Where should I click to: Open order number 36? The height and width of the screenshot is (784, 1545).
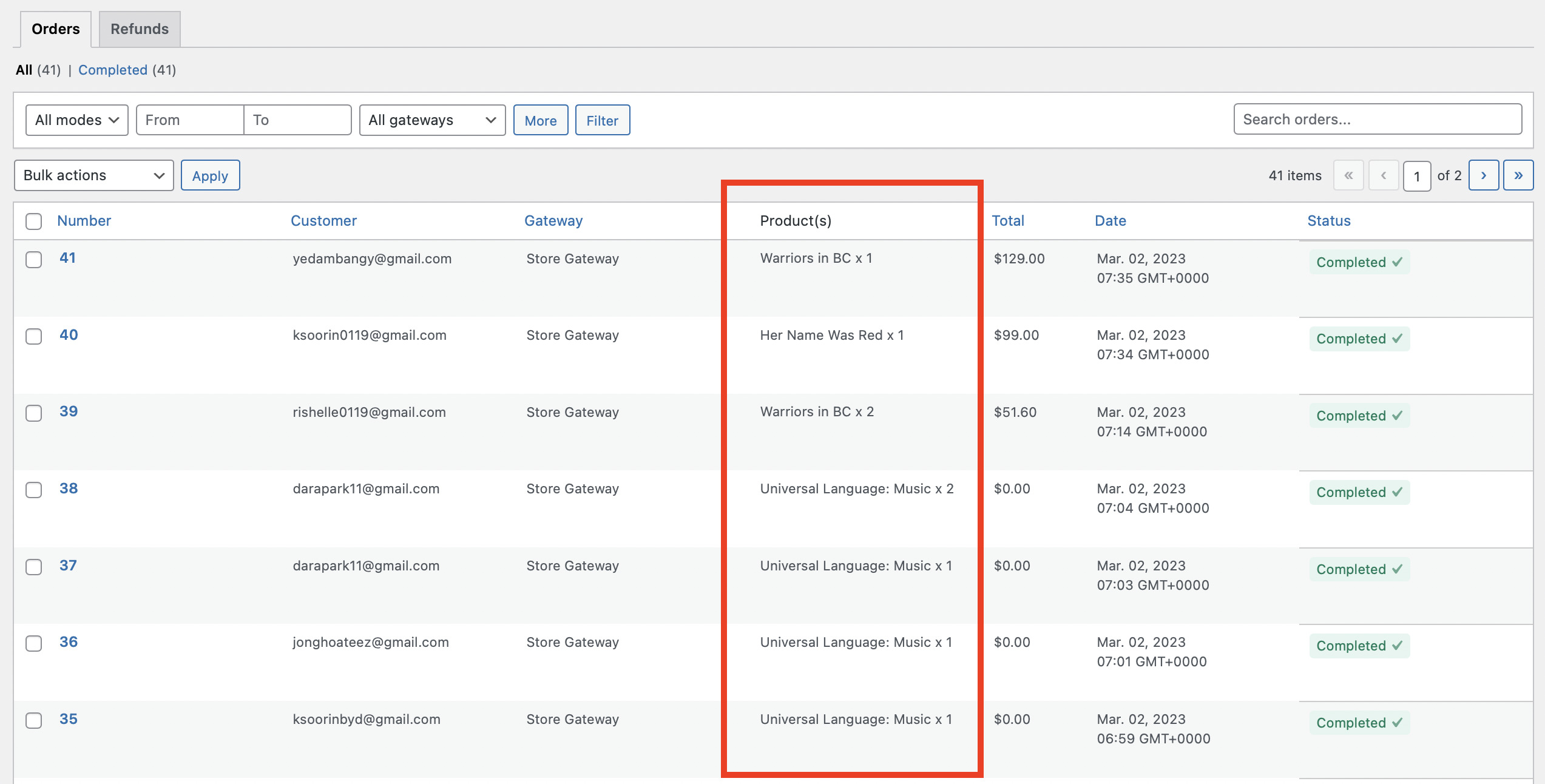pos(69,642)
